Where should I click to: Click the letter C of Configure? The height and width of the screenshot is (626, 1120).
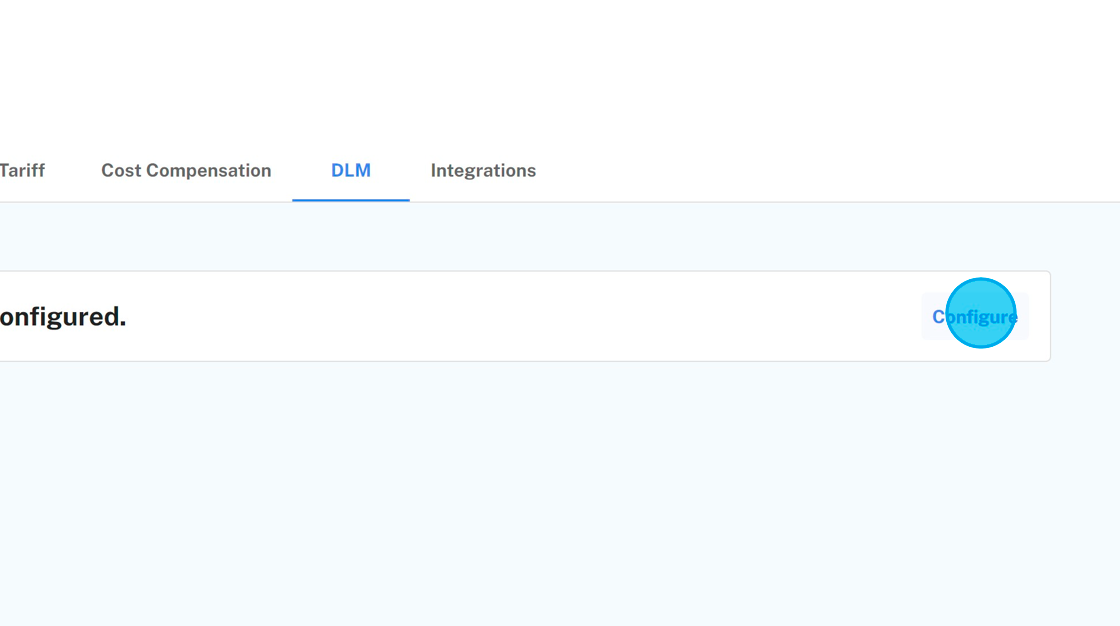pos(939,317)
